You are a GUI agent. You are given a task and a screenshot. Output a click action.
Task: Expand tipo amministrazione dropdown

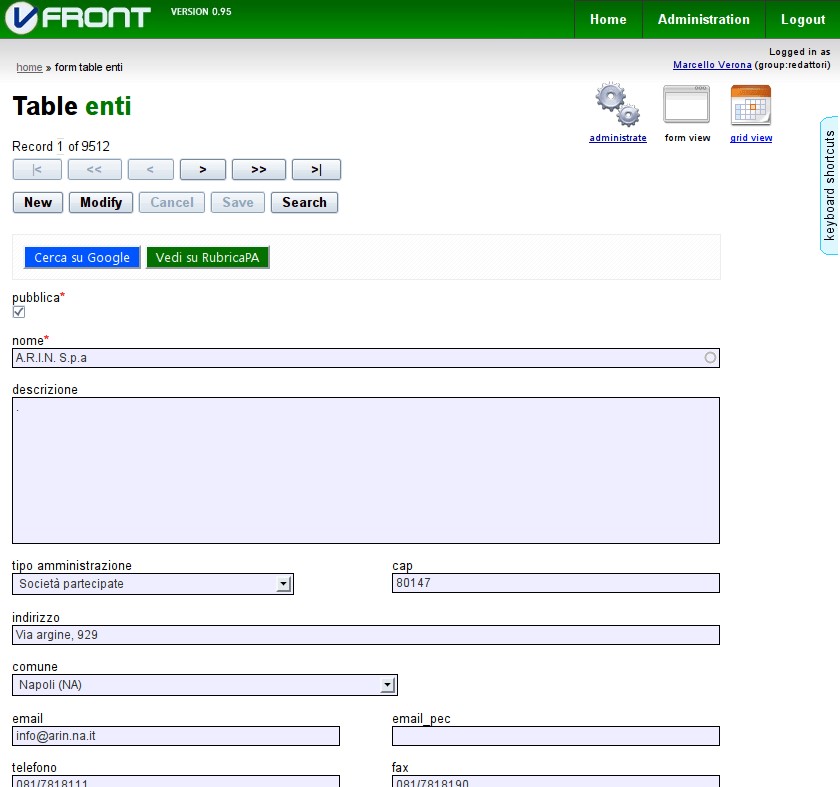[x=283, y=584]
